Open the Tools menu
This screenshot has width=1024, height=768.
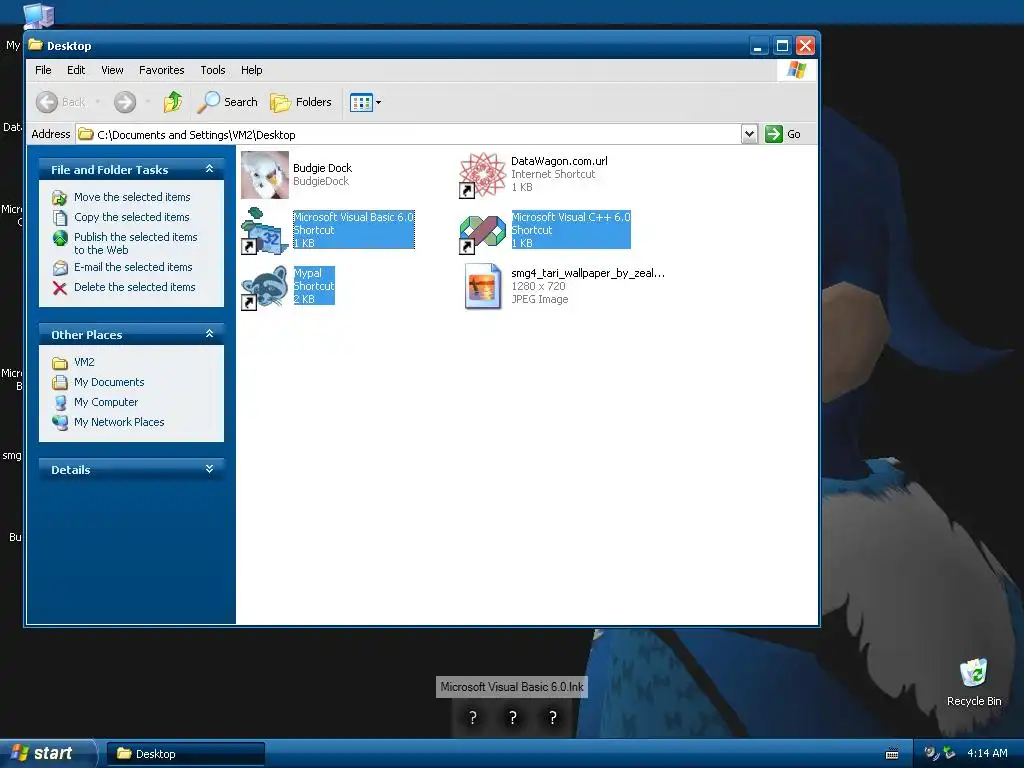point(213,70)
